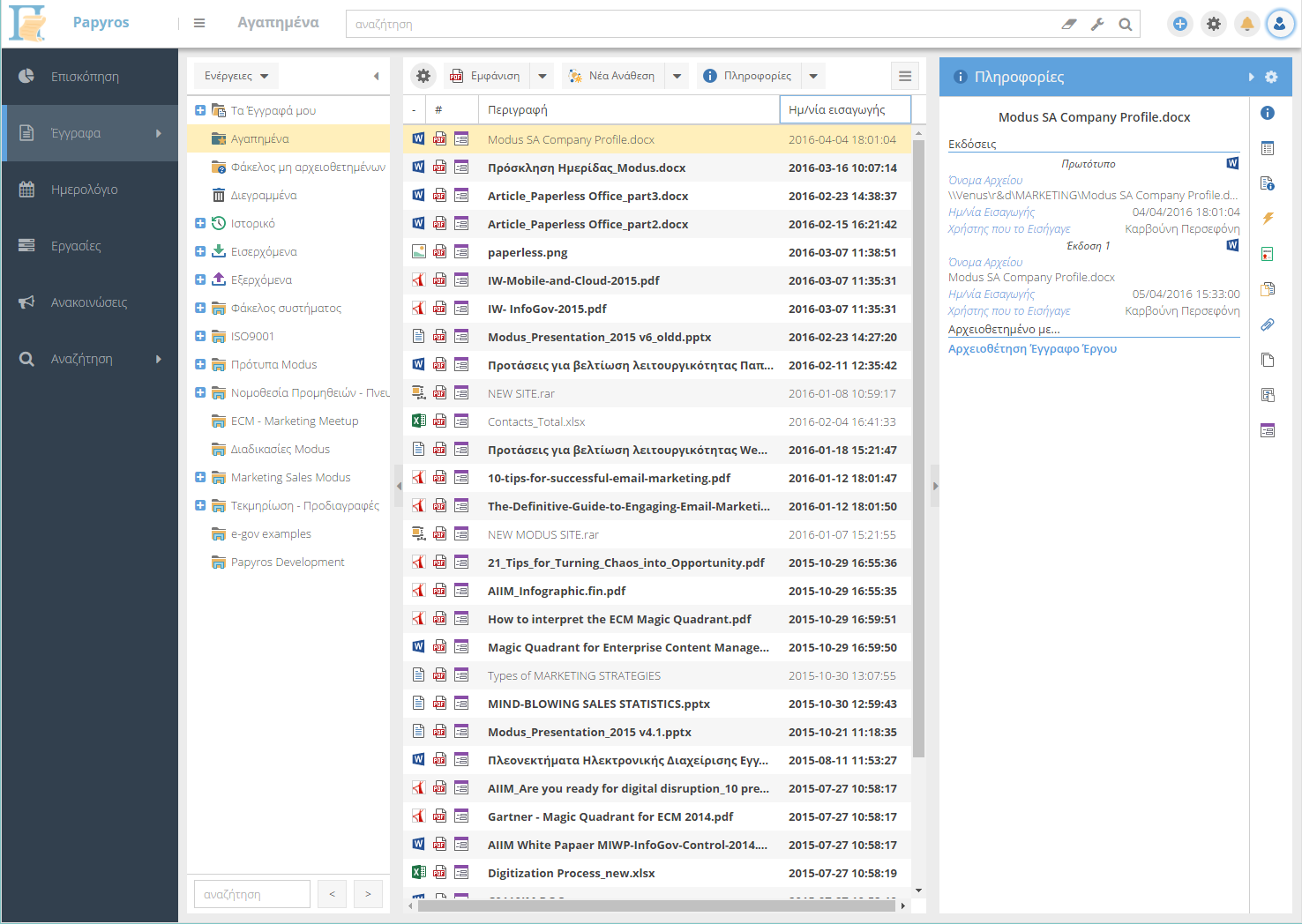
Task: Expand the Ιστορικό tree node
Action: coord(200,223)
